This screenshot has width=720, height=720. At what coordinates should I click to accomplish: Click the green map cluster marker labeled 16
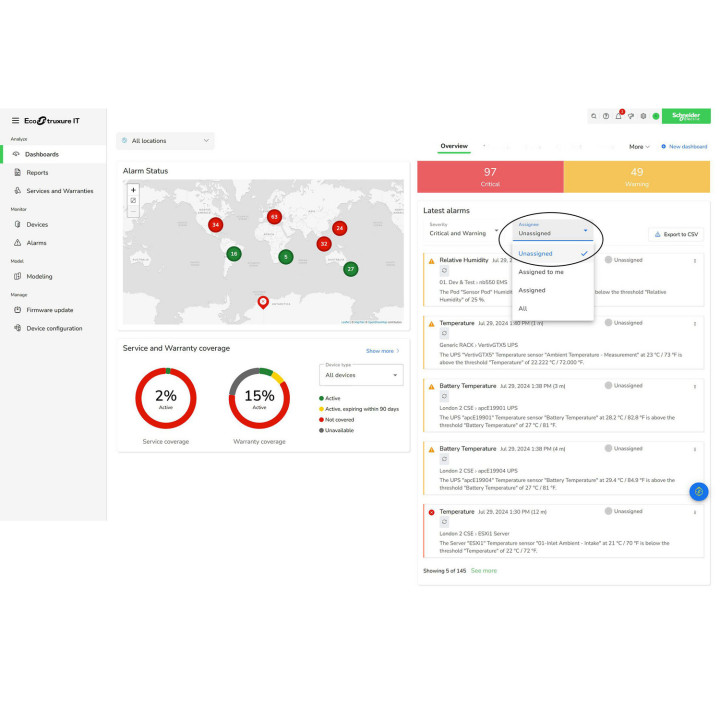click(234, 254)
